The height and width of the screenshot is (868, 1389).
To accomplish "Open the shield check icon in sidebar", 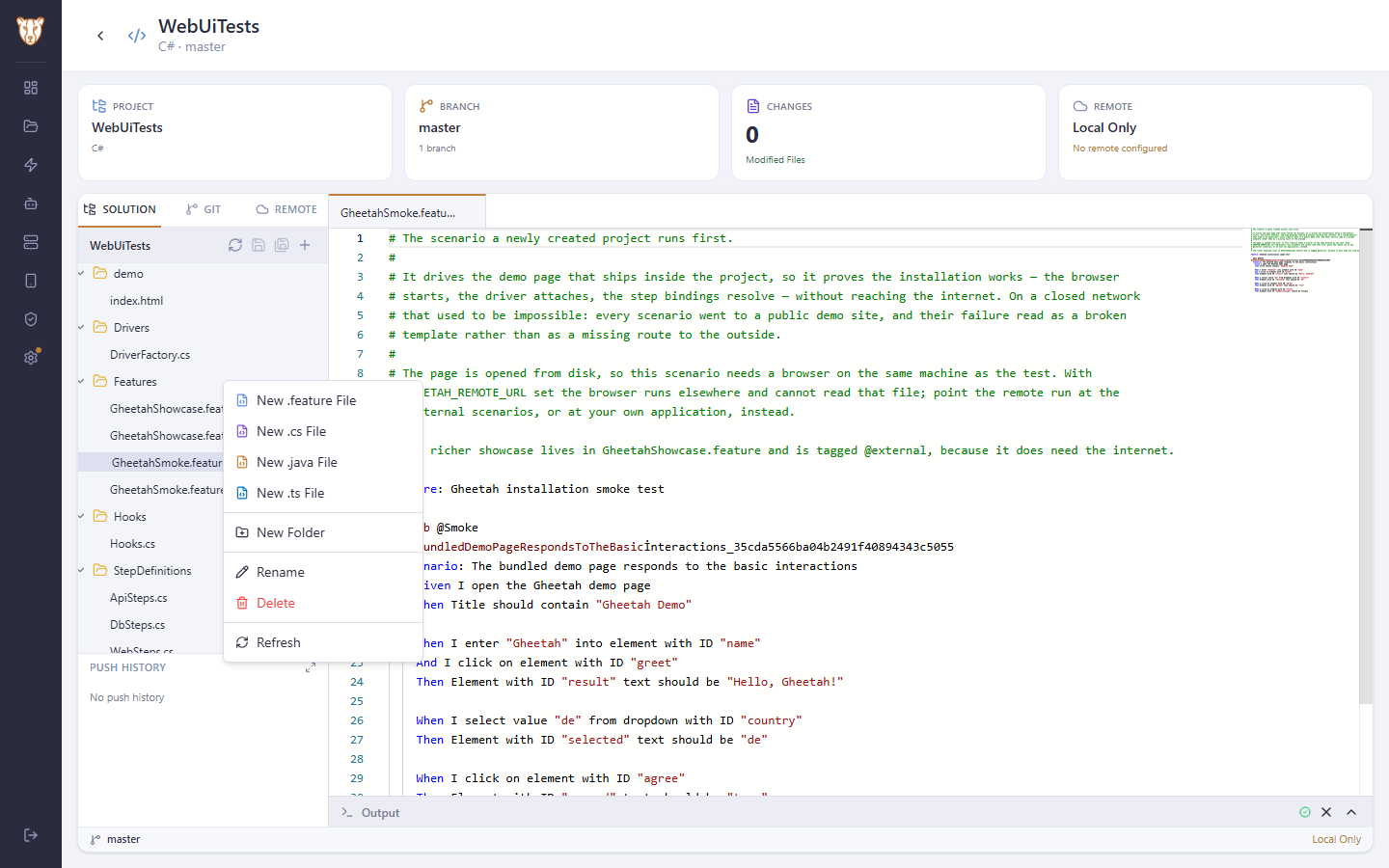I will click(31, 319).
